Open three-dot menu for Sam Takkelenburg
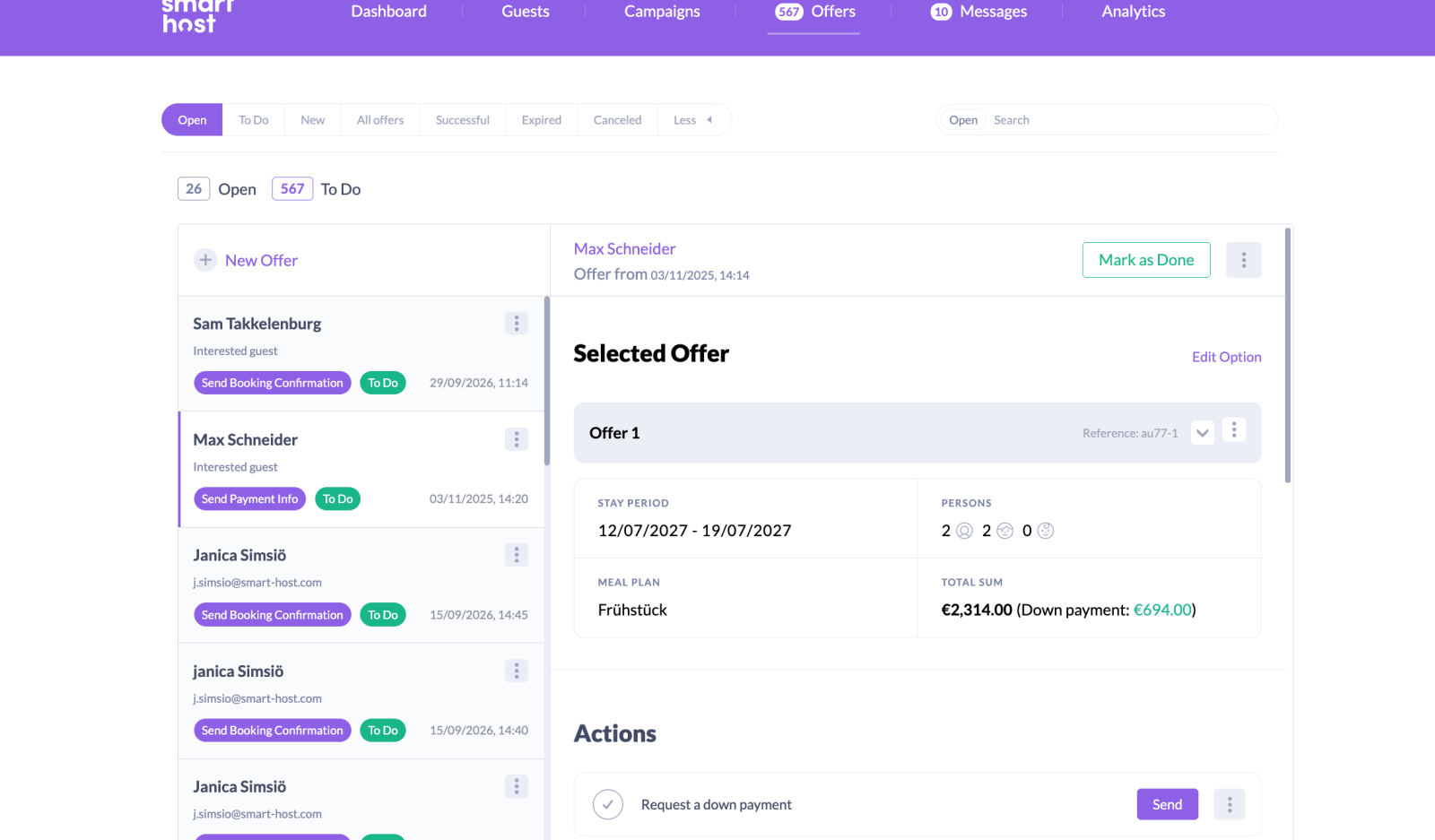The height and width of the screenshot is (840, 1435). click(517, 324)
